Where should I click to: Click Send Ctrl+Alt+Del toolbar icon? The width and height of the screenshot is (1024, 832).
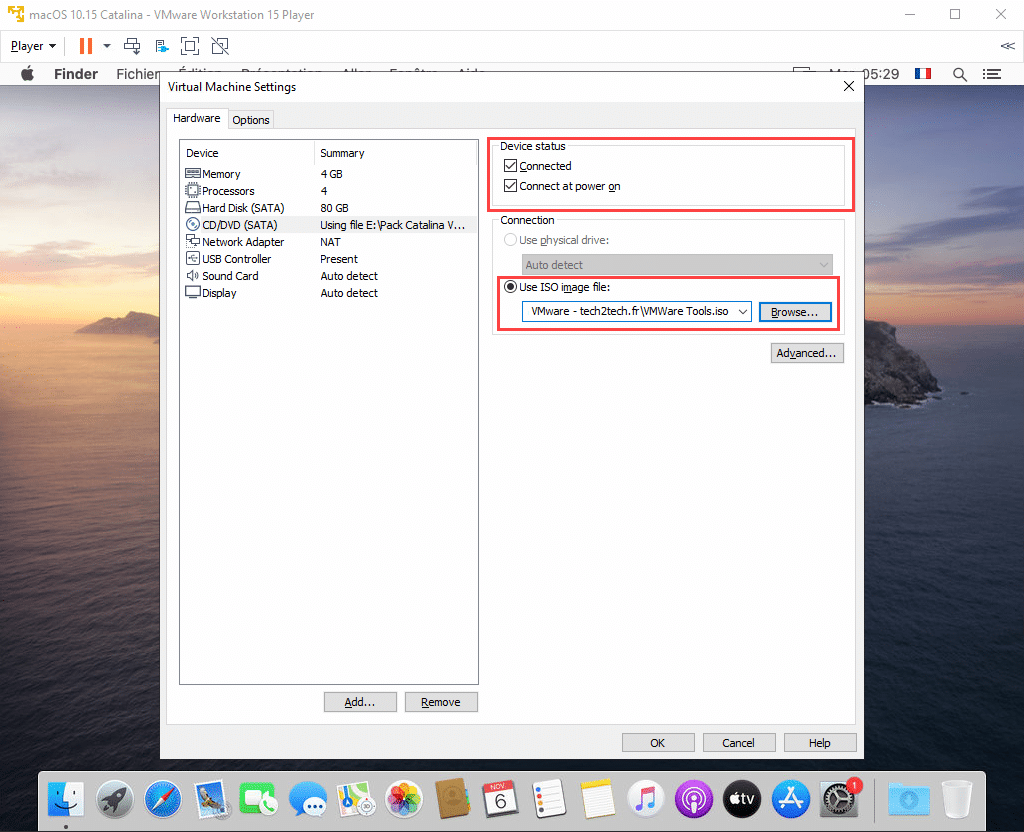132,46
